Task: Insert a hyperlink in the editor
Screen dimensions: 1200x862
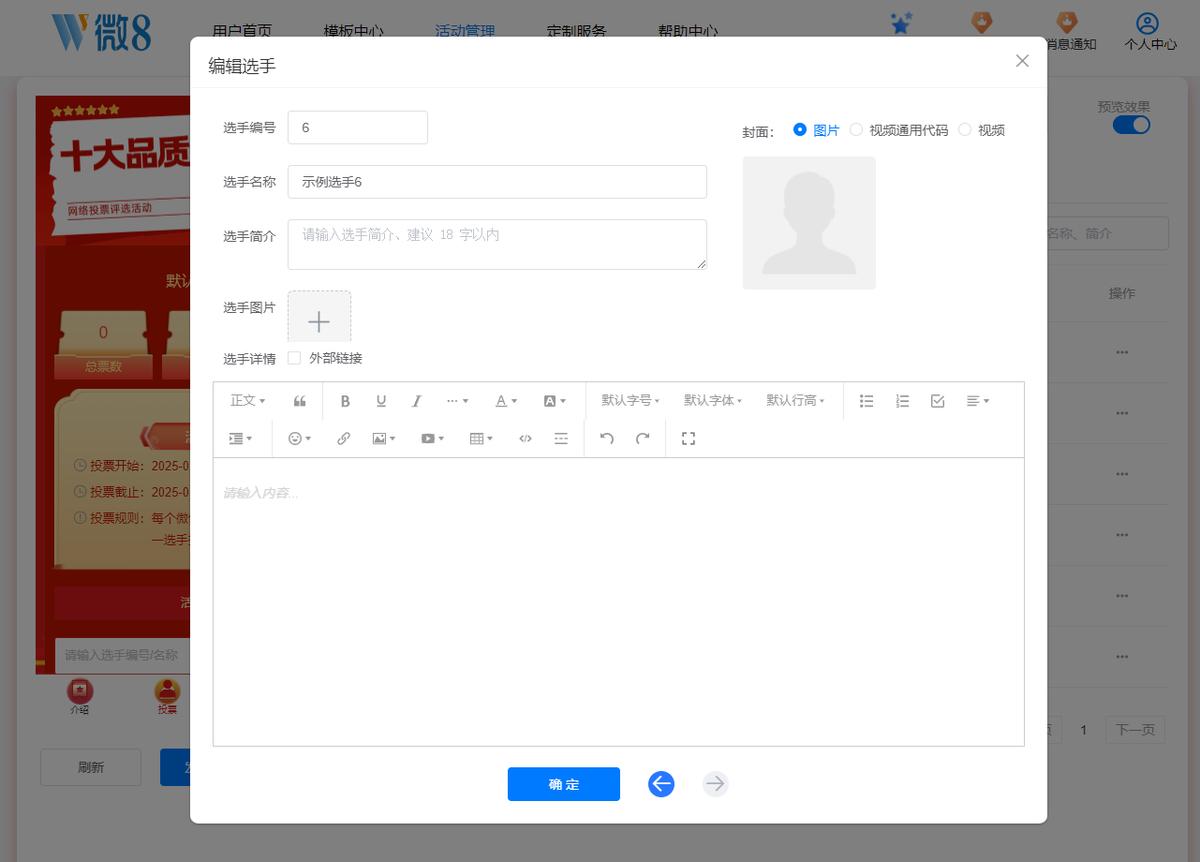Action: (344, 438)
